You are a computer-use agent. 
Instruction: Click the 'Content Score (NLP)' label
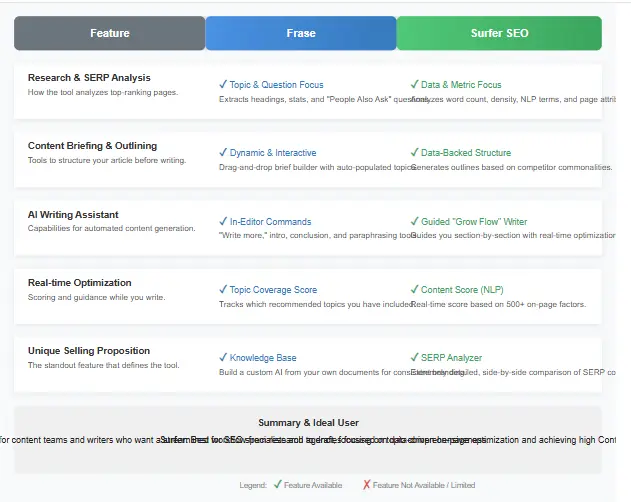click(462, 289)
